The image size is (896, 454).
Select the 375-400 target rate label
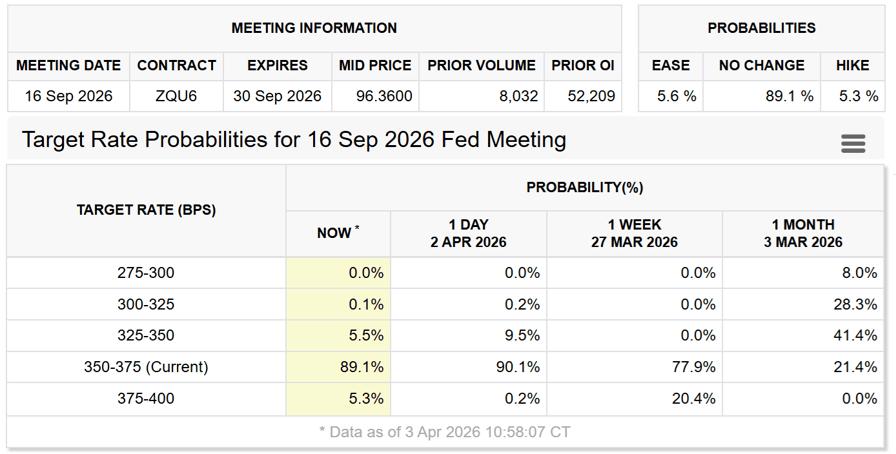146,399
